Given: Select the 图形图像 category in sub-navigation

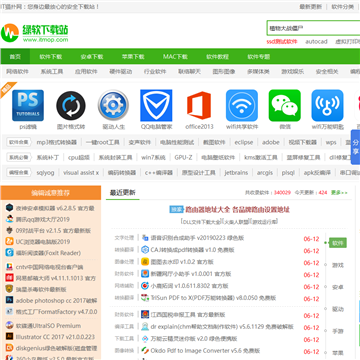Looking at the screenshot, I should click(224, 71).
